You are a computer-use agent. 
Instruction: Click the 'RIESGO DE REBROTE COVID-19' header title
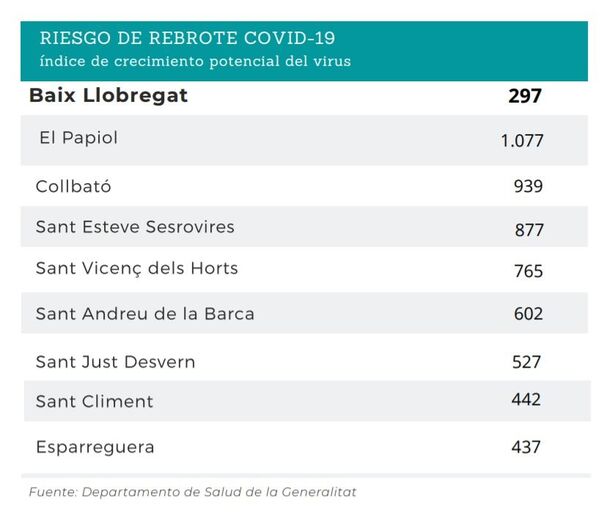[x=188, y=39]
